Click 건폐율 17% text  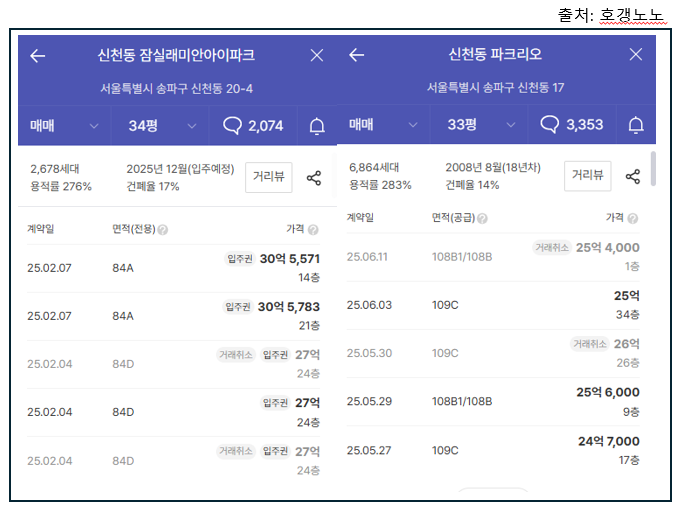[x=153, y=187]
